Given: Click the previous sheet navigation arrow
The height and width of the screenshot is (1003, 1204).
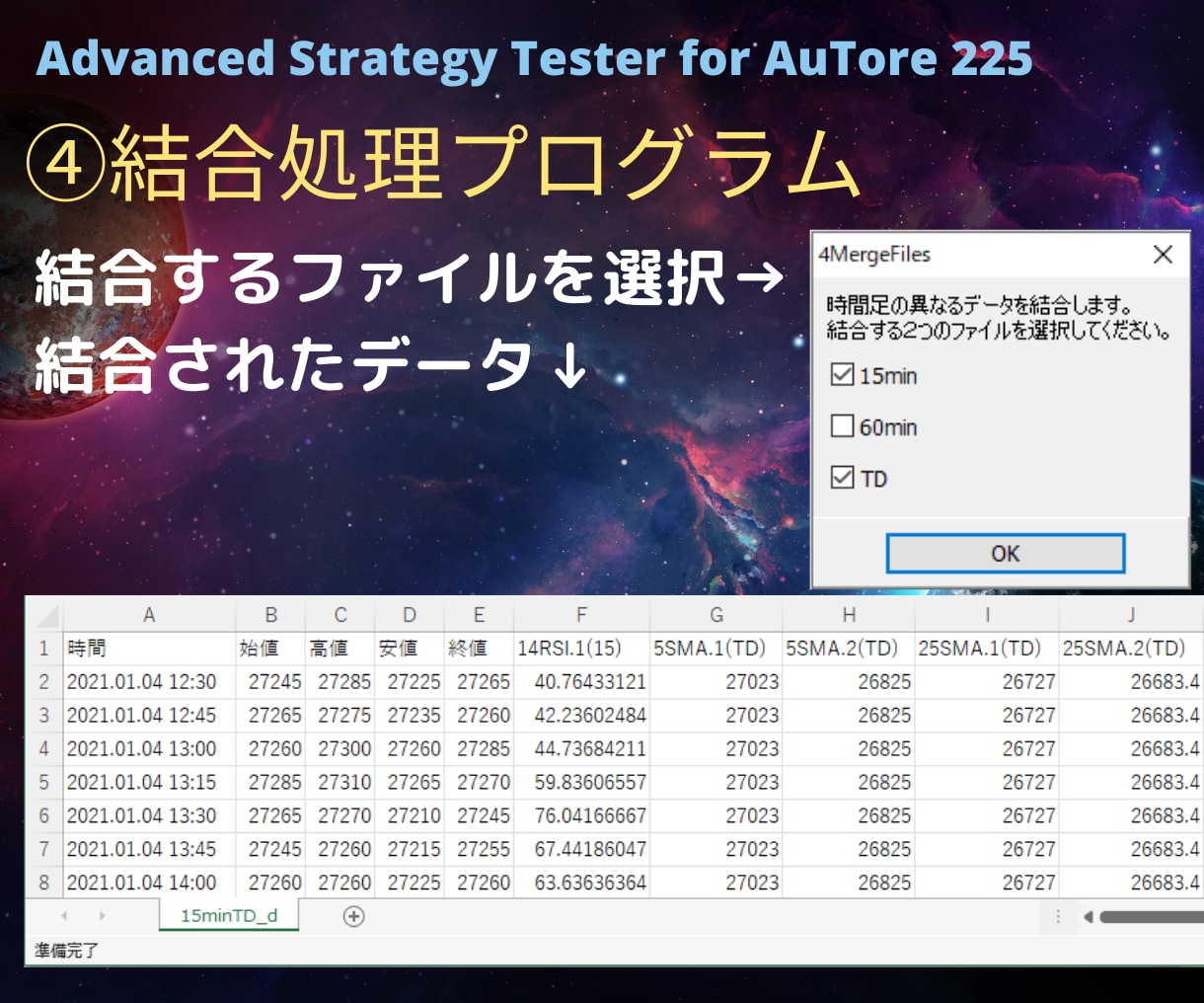Looking at the screenshot, I should coord(64,916).
